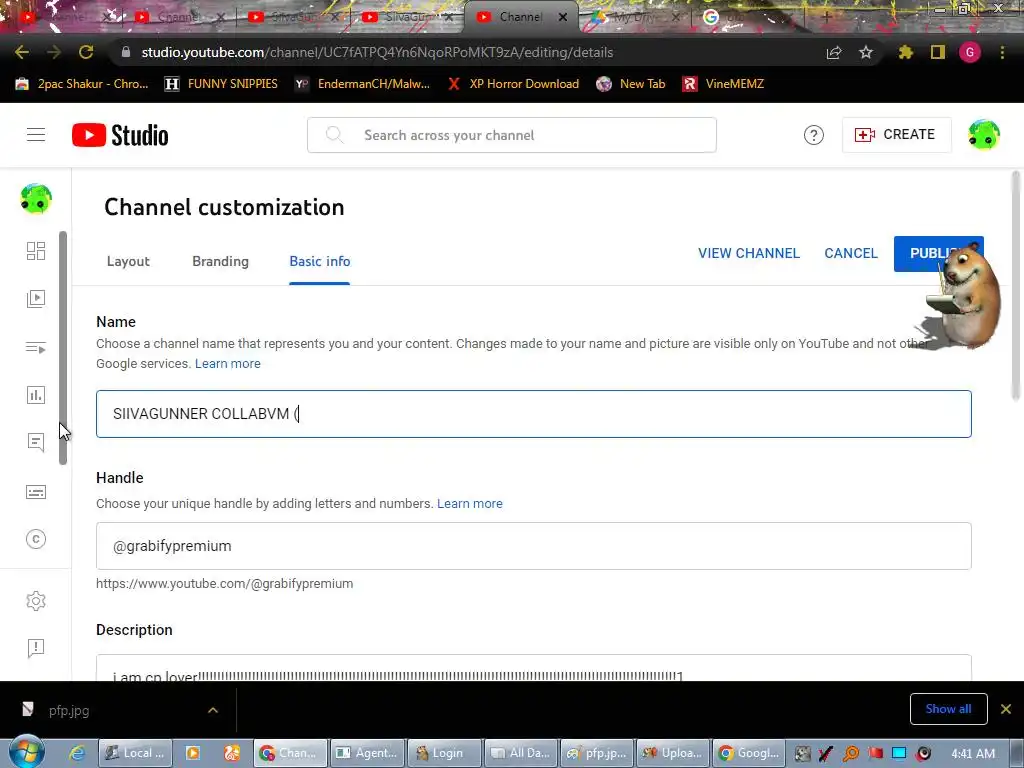Image resolution: width=1024 pixels, height=768 pixels.
Task: Open Dashboard from the sidebar
Action: point(36,251)
